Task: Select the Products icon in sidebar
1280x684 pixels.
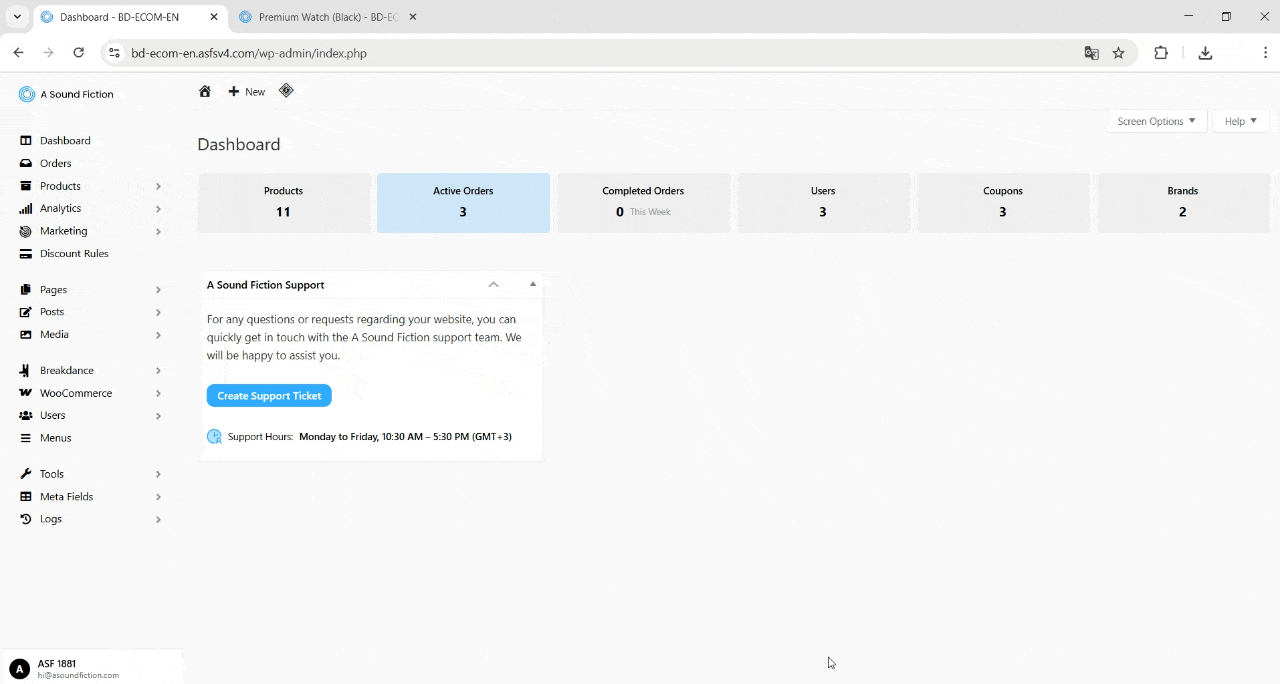Action: (x=26, y=185)
